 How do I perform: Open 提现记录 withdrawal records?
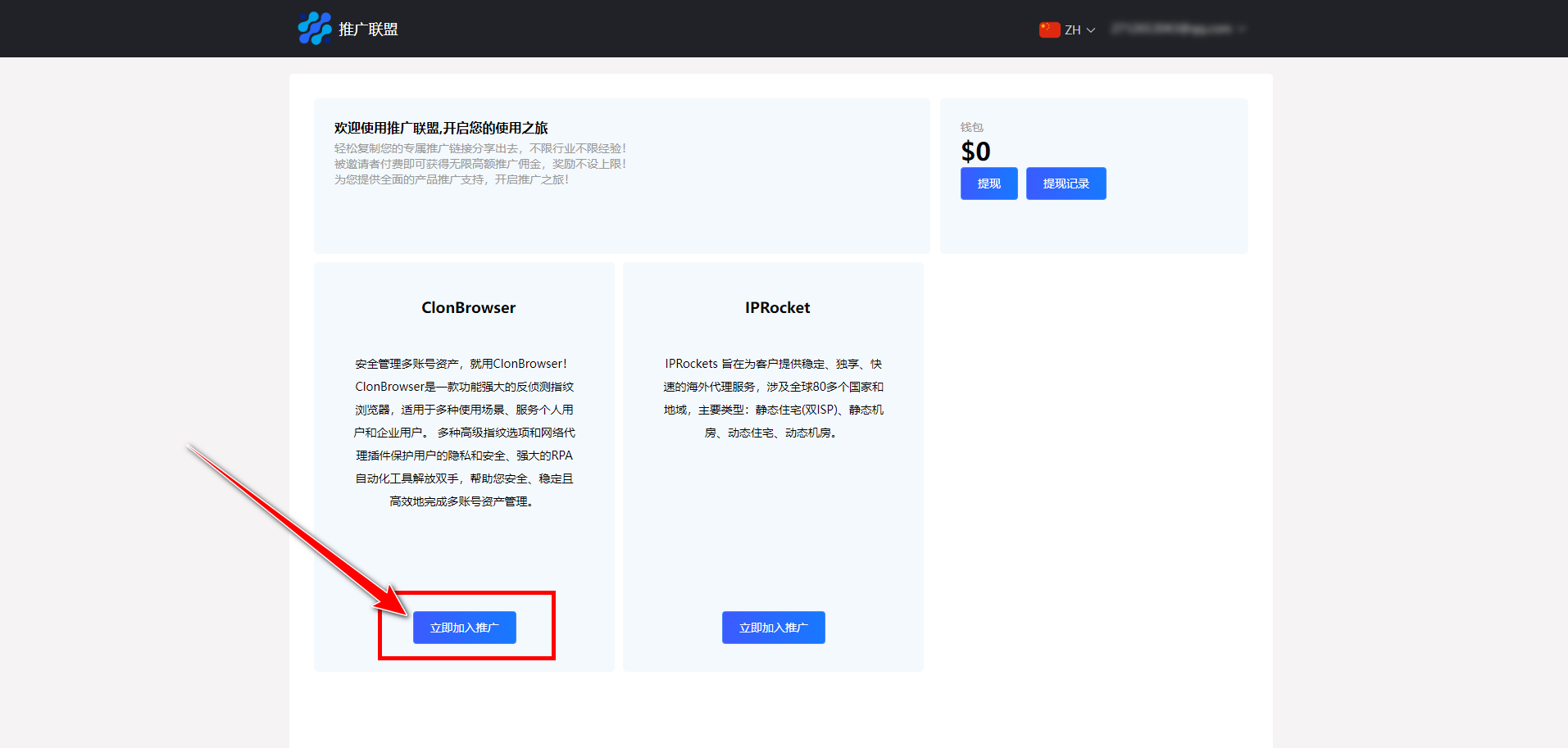(x=1066, y=184)
